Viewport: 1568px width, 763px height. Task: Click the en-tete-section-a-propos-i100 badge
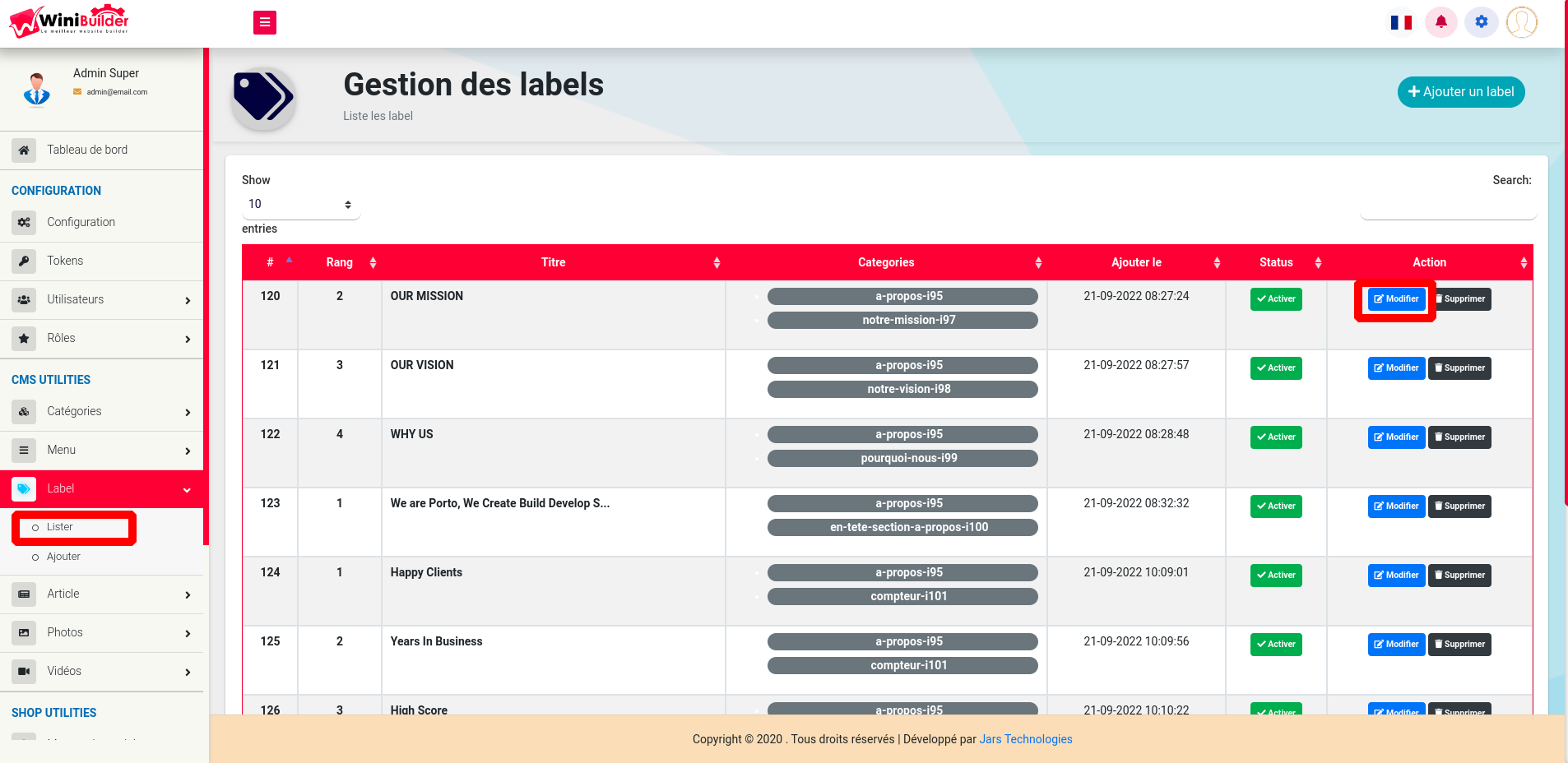point(902,528)
